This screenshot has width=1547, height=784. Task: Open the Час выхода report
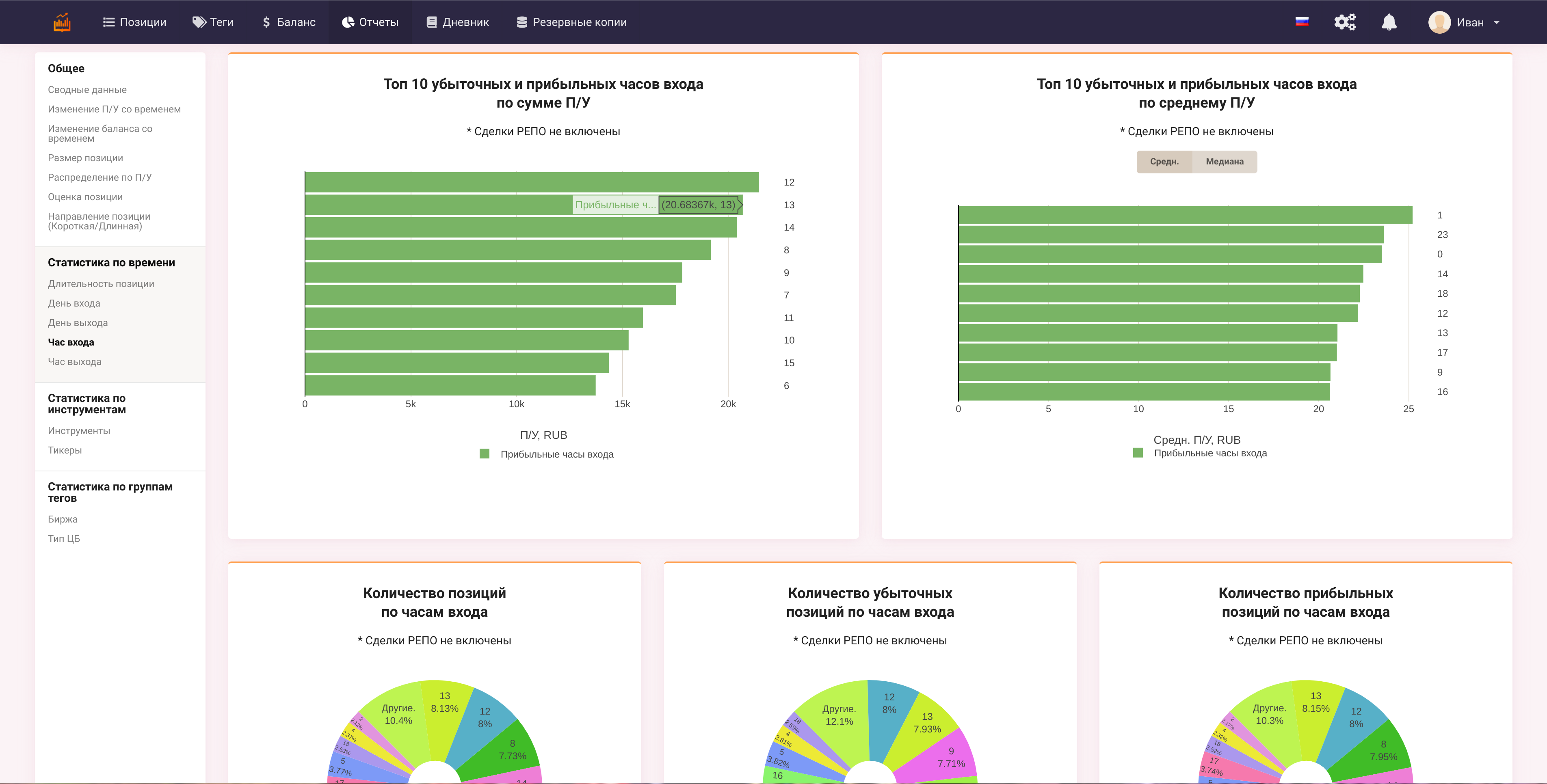(74, 362)
